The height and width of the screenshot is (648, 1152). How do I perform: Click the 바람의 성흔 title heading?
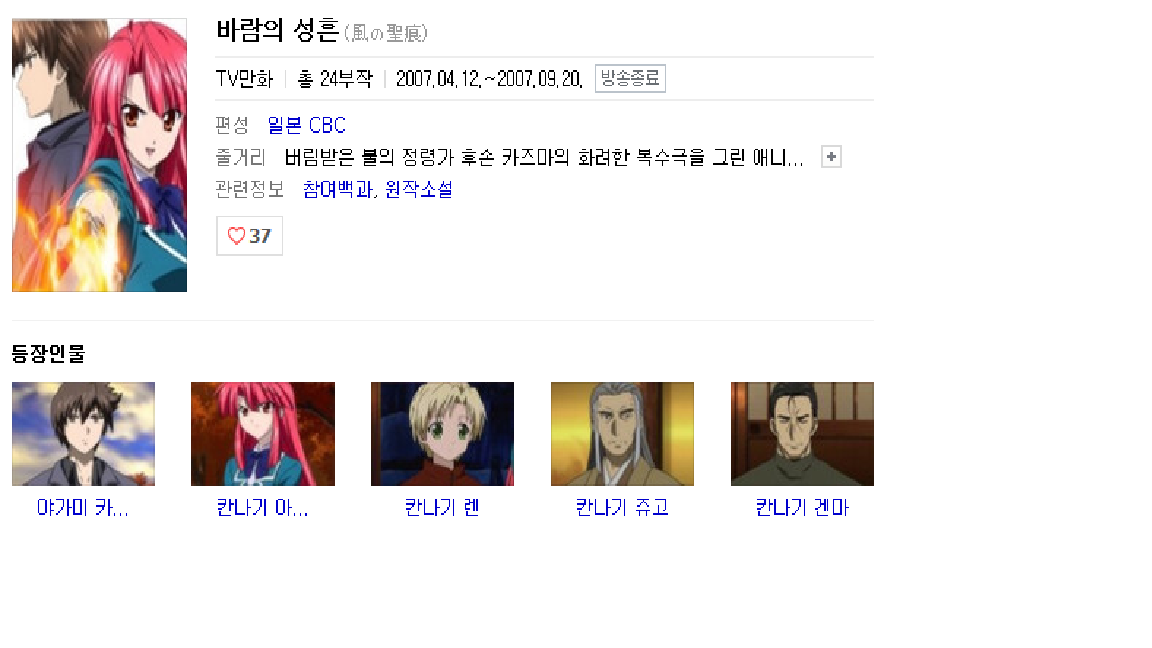pos(278,31)
